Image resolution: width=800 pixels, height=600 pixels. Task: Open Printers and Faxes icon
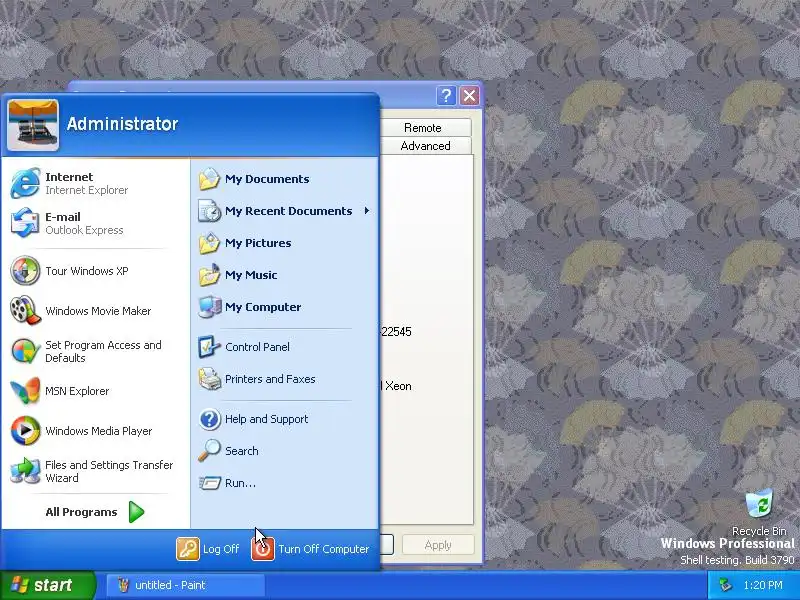click(209, 379)
